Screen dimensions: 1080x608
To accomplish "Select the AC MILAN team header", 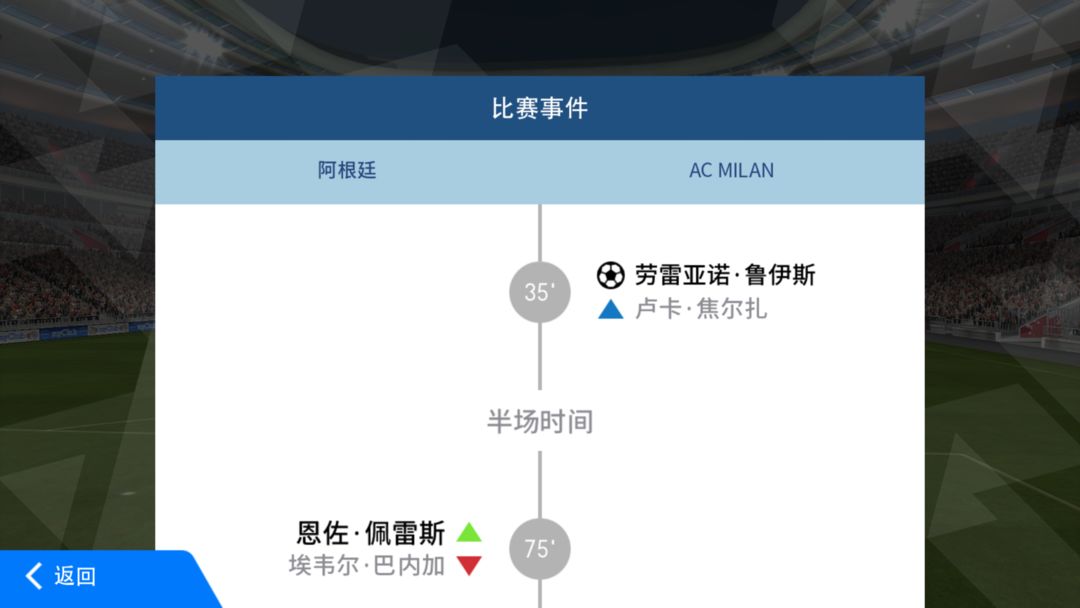I will tap(731, 170).
